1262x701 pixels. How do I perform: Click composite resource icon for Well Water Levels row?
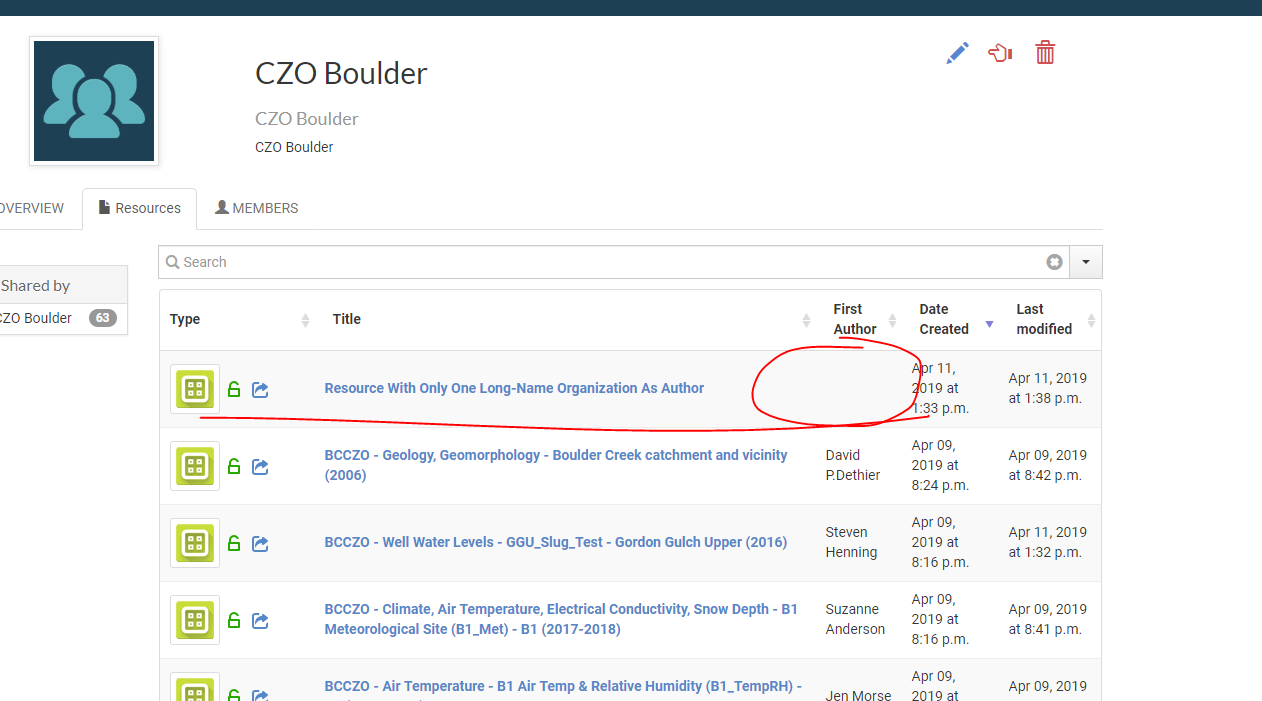pos(195,543)
